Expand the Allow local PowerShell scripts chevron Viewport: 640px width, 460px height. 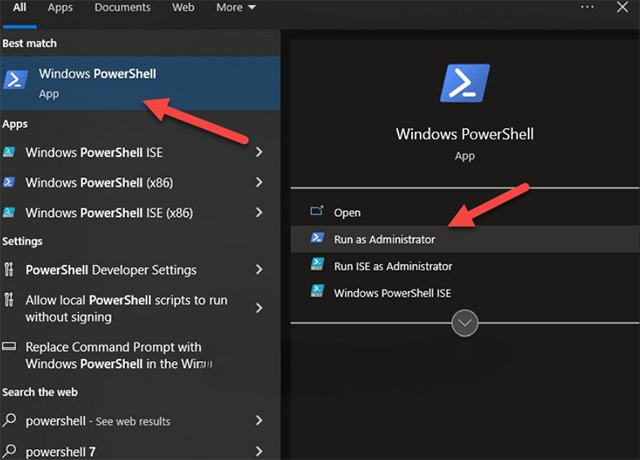(259, 308)
